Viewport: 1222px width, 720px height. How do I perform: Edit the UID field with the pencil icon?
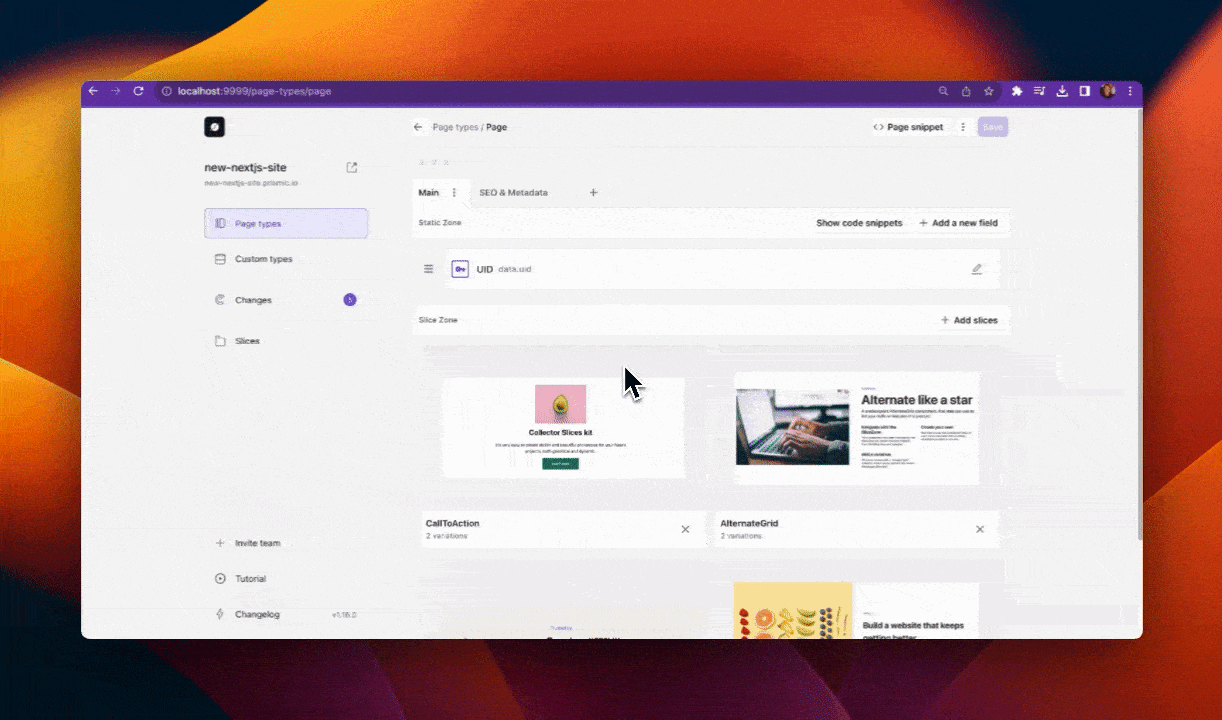coord(977,269)
